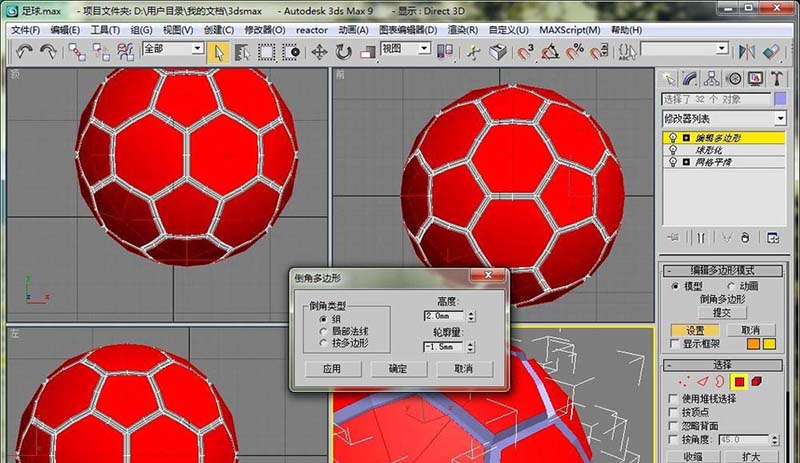Screen dimensions: 800x463
Task: Enable the 使用堆栈选择 checkbox
Action: [x=673, y=399]
